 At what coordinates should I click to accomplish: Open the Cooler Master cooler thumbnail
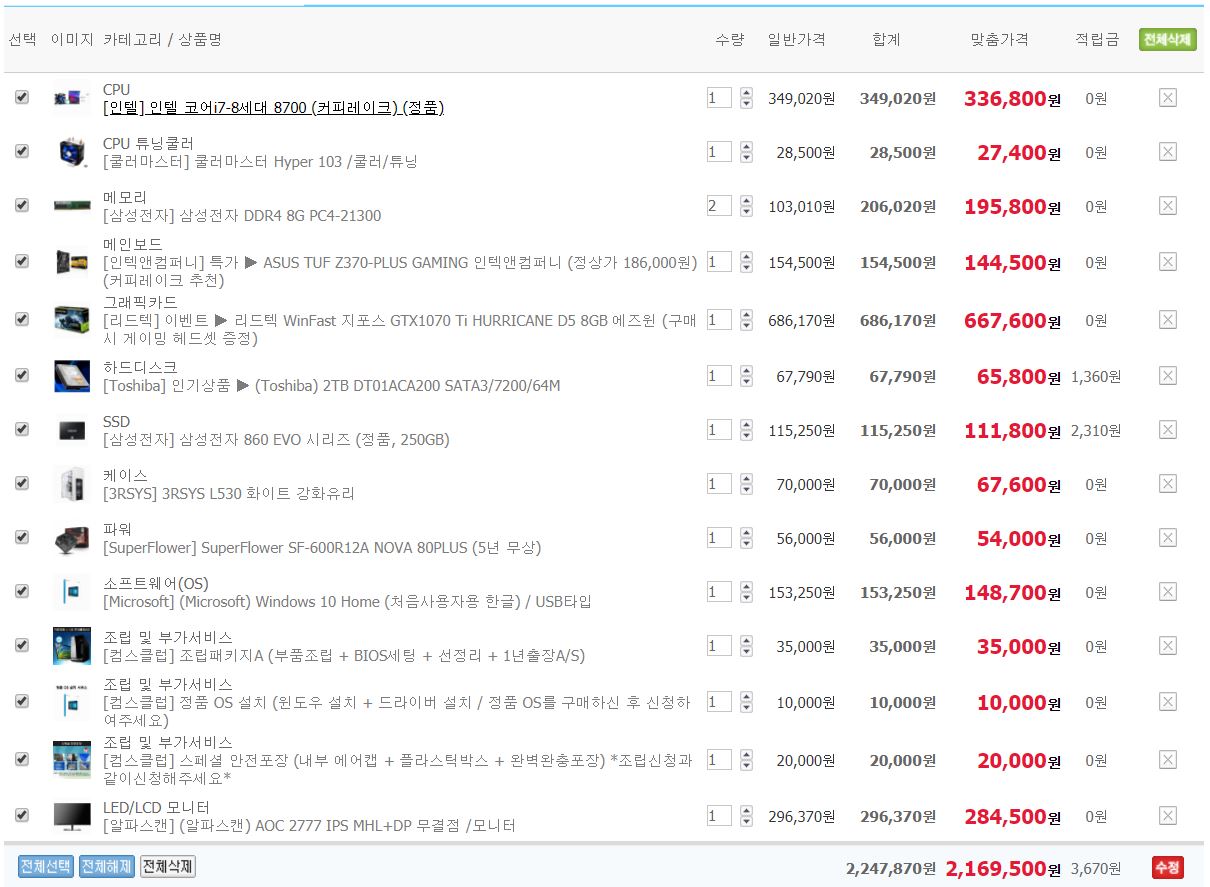tap(72, 152)
